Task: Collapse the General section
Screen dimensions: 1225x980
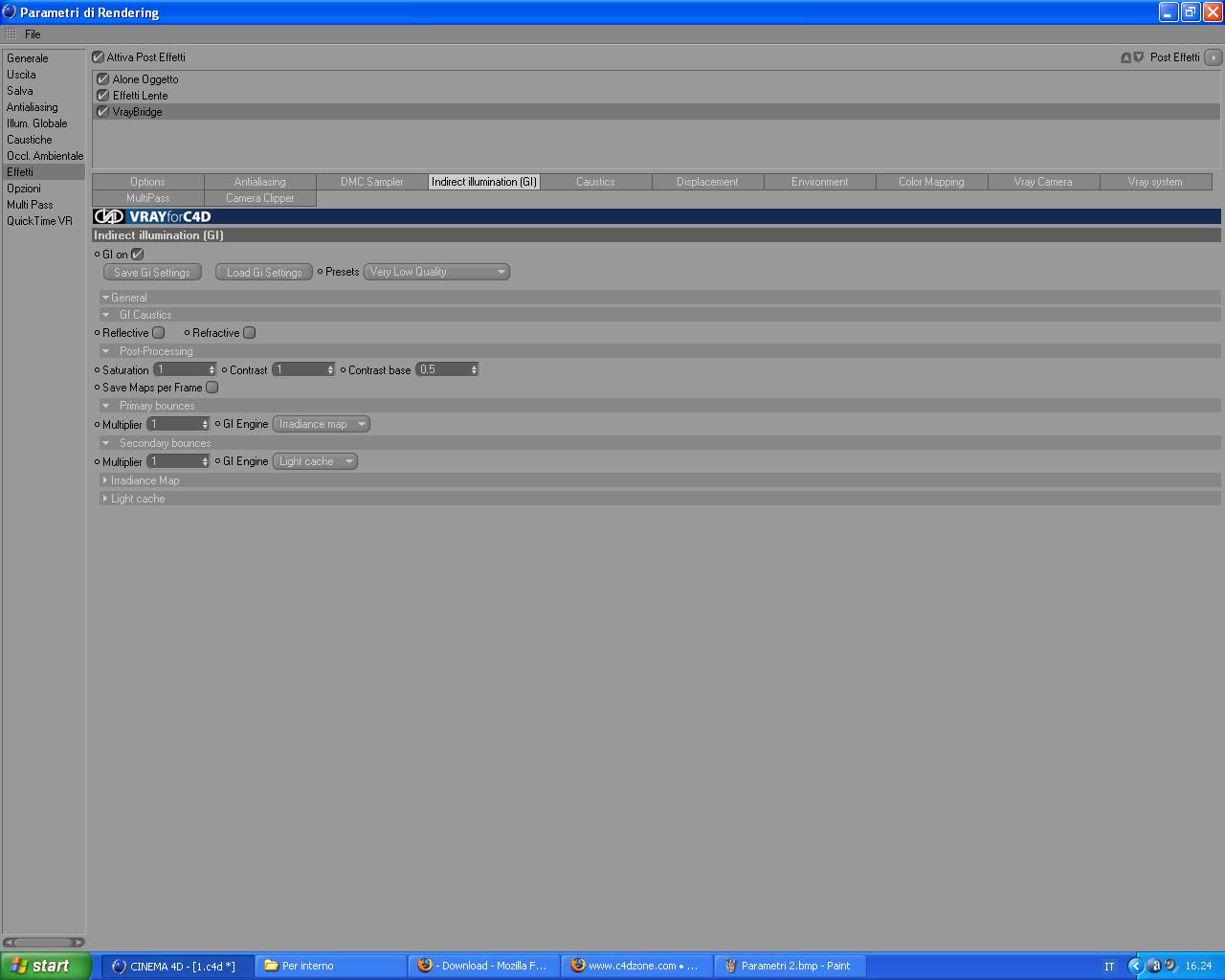Action: pyautogui.click(x=105, y=298)
